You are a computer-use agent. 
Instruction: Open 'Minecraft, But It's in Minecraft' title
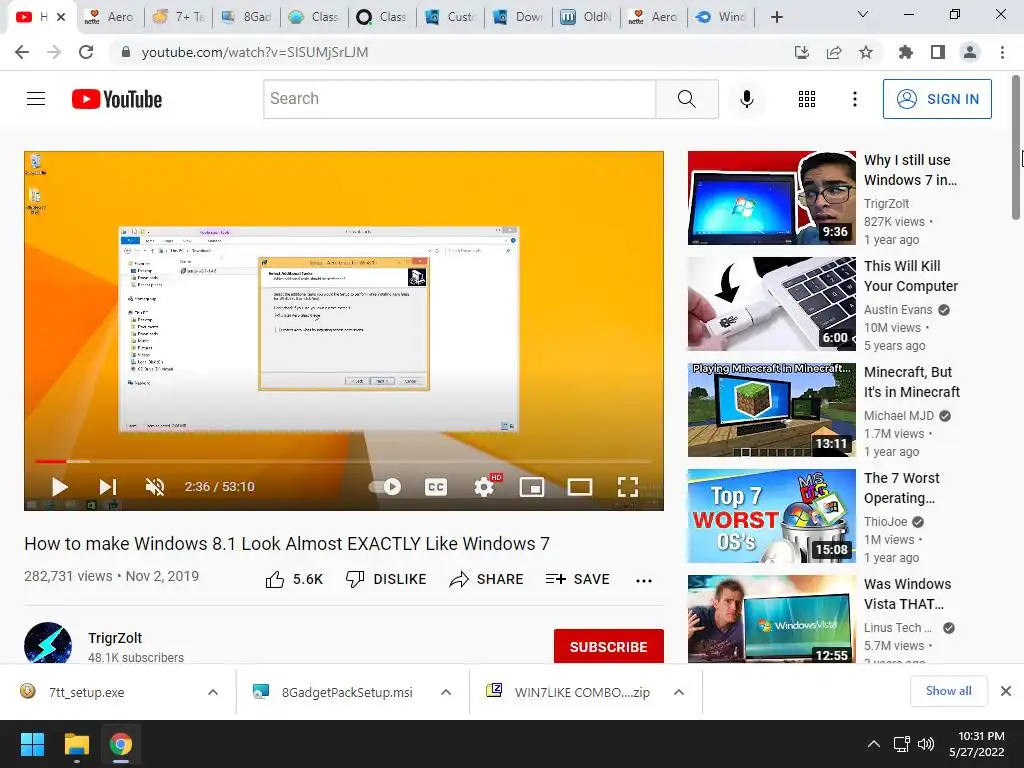tap(912, 382)
